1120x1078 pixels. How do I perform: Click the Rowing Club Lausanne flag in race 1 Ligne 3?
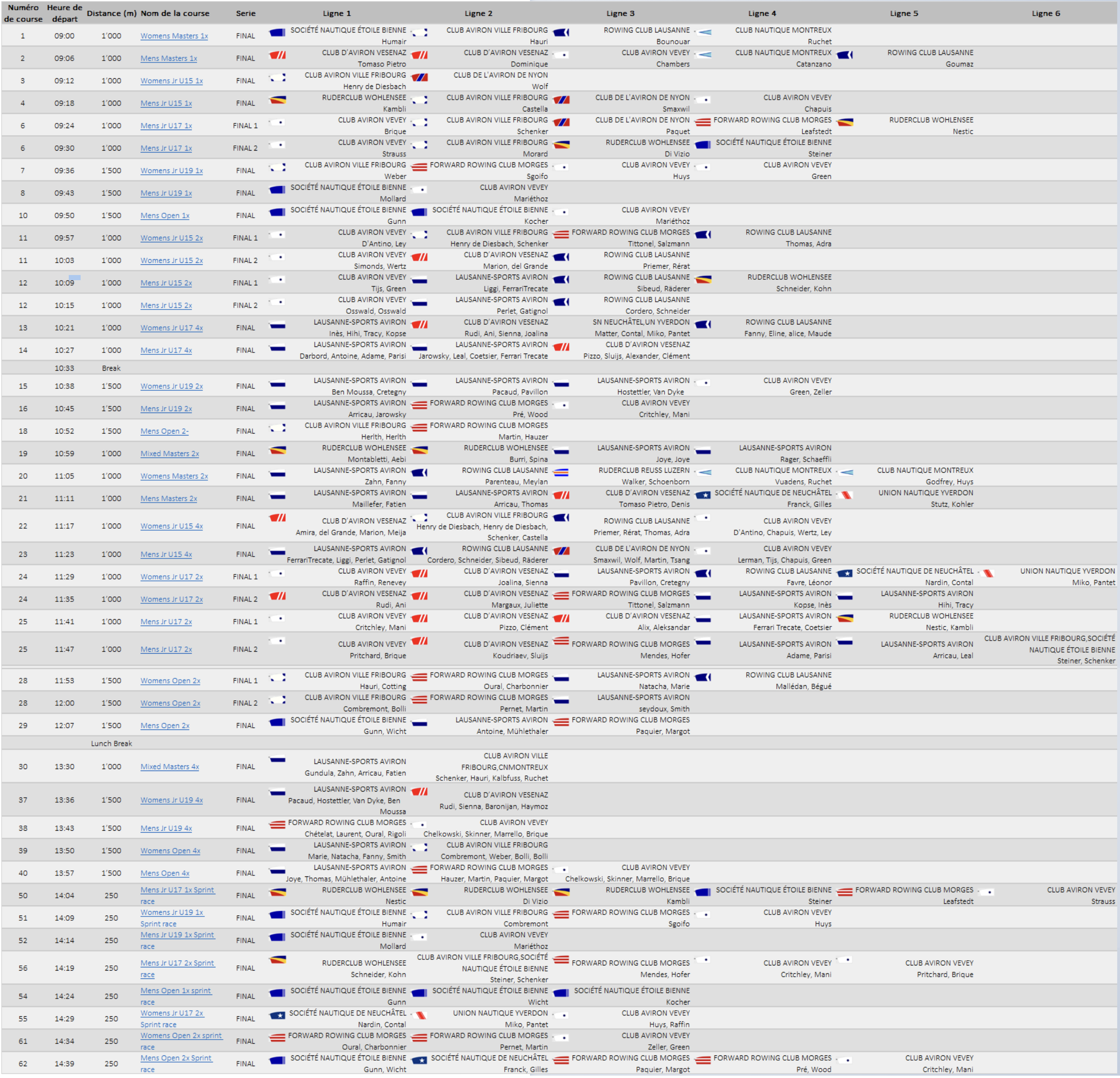point(560,32)
